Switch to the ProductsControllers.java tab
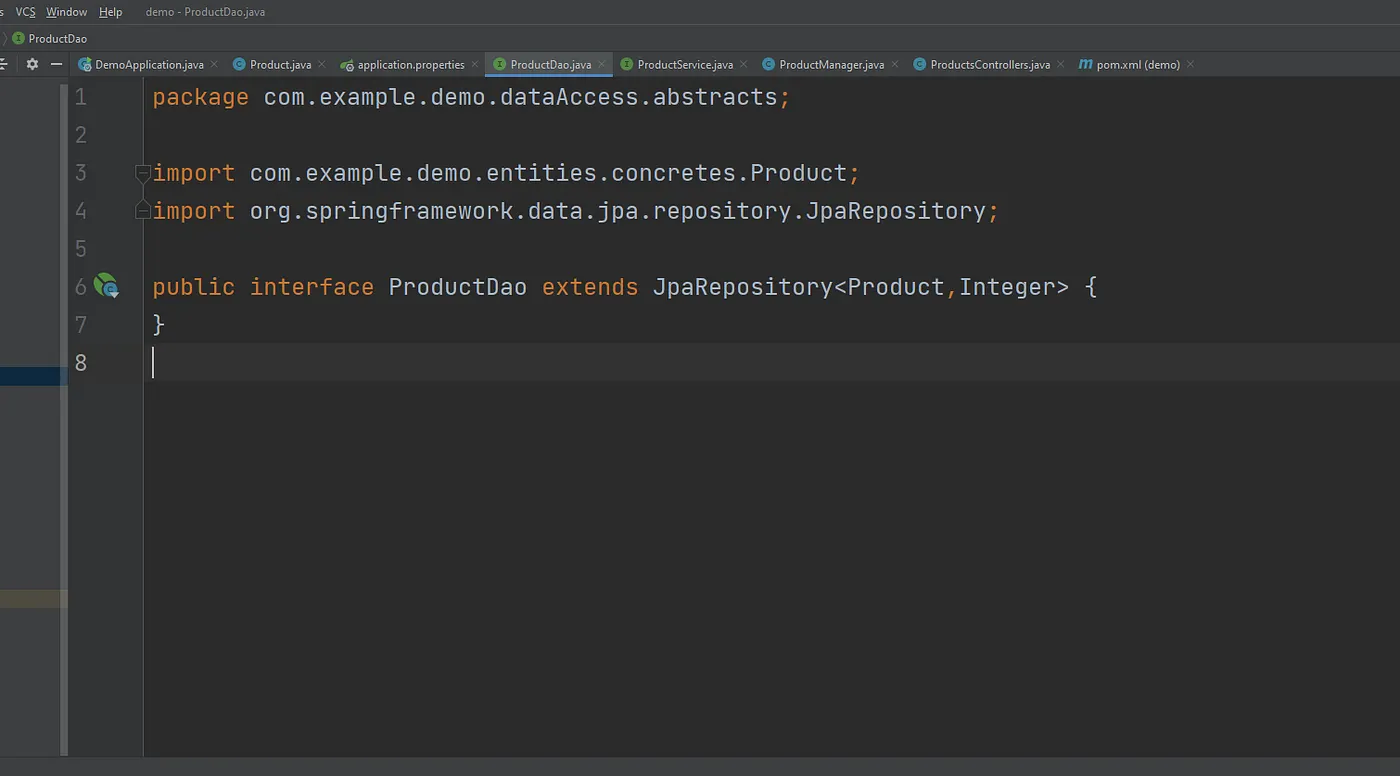 [990, 65]
